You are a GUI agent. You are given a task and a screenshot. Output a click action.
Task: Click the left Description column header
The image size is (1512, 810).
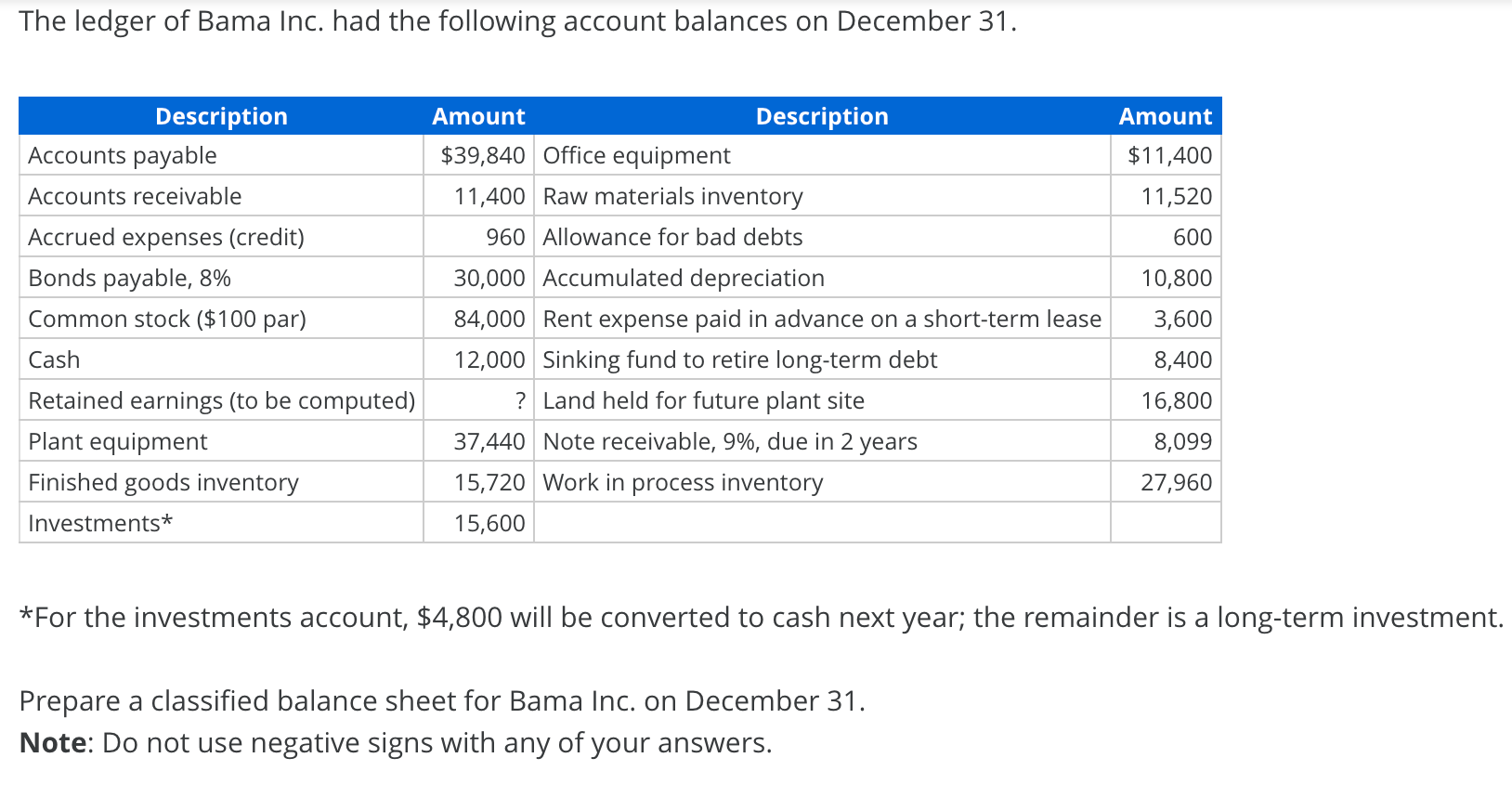coord(221,116)
